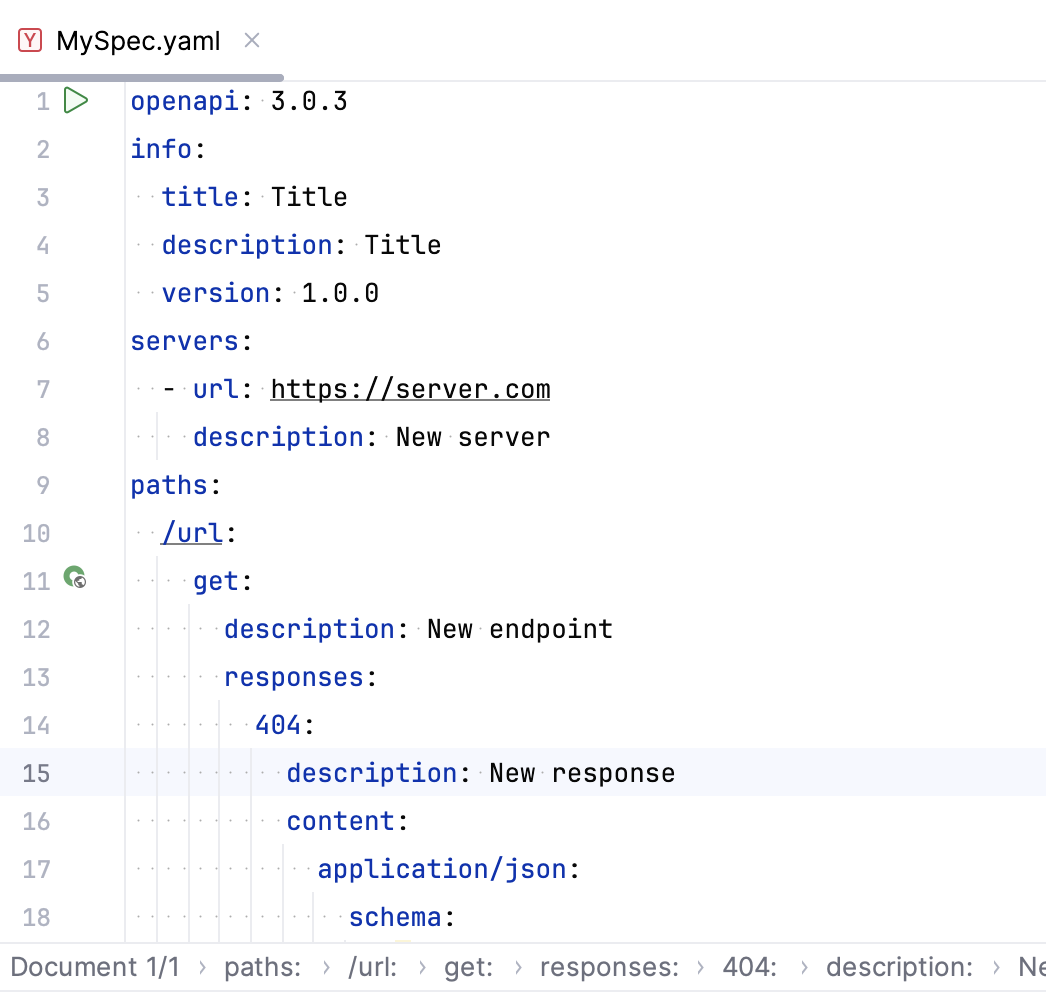Open the https://server.com server link
Image resolution: width=1046 pixels, height=992 pixels.
410,389
